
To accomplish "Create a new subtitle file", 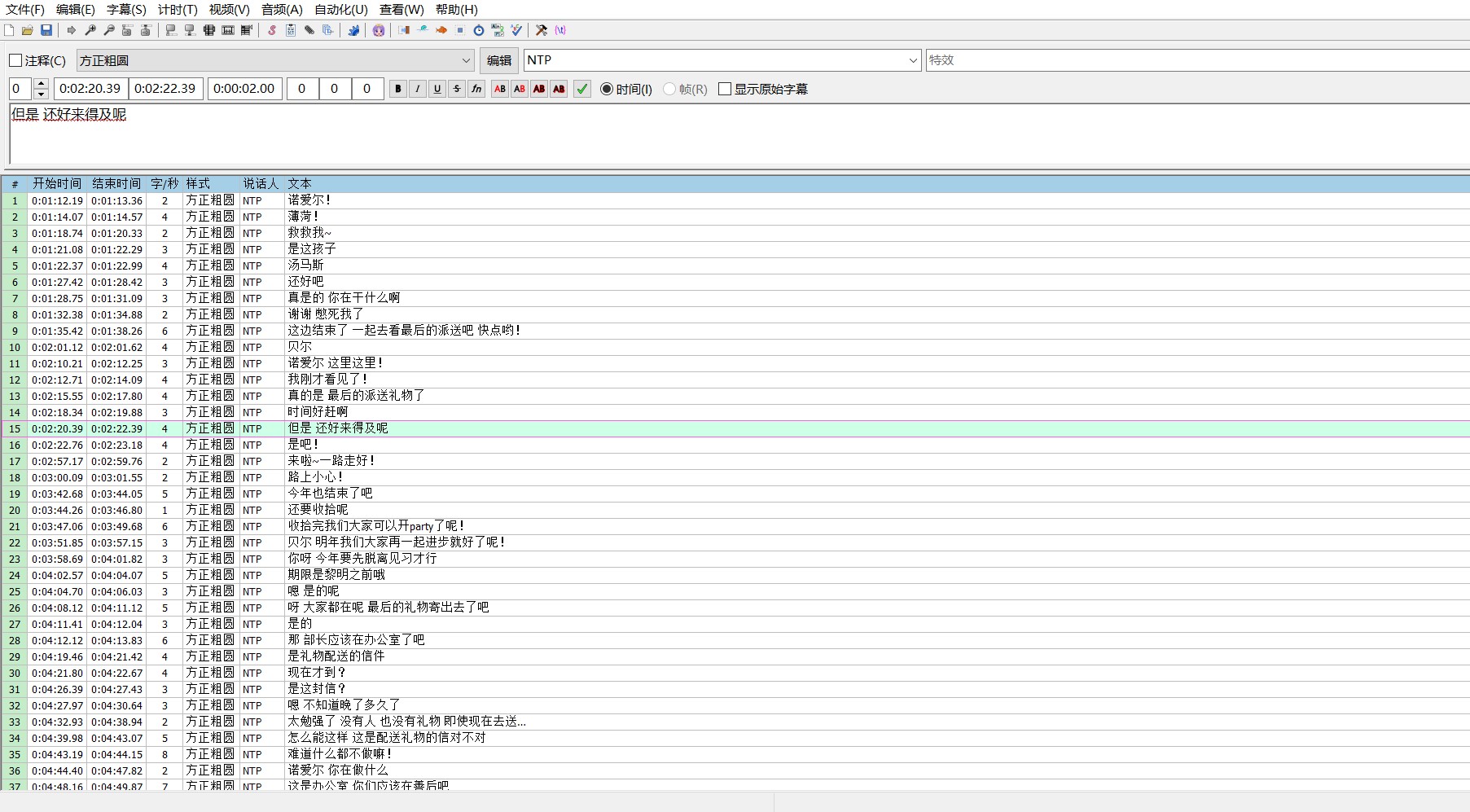I will pos(9,30).
